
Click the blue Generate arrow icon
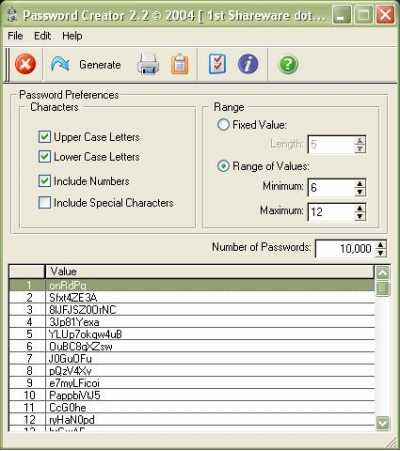(60, 64)
